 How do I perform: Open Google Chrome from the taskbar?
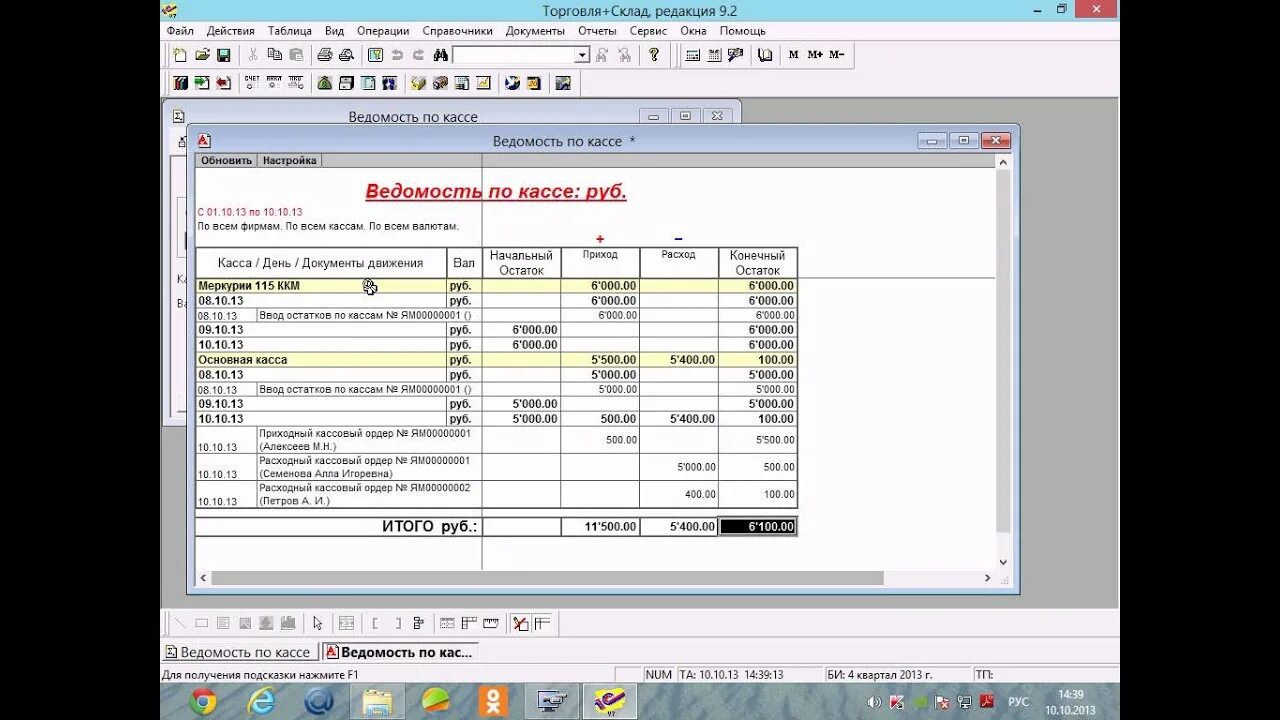tap(203, 701)
